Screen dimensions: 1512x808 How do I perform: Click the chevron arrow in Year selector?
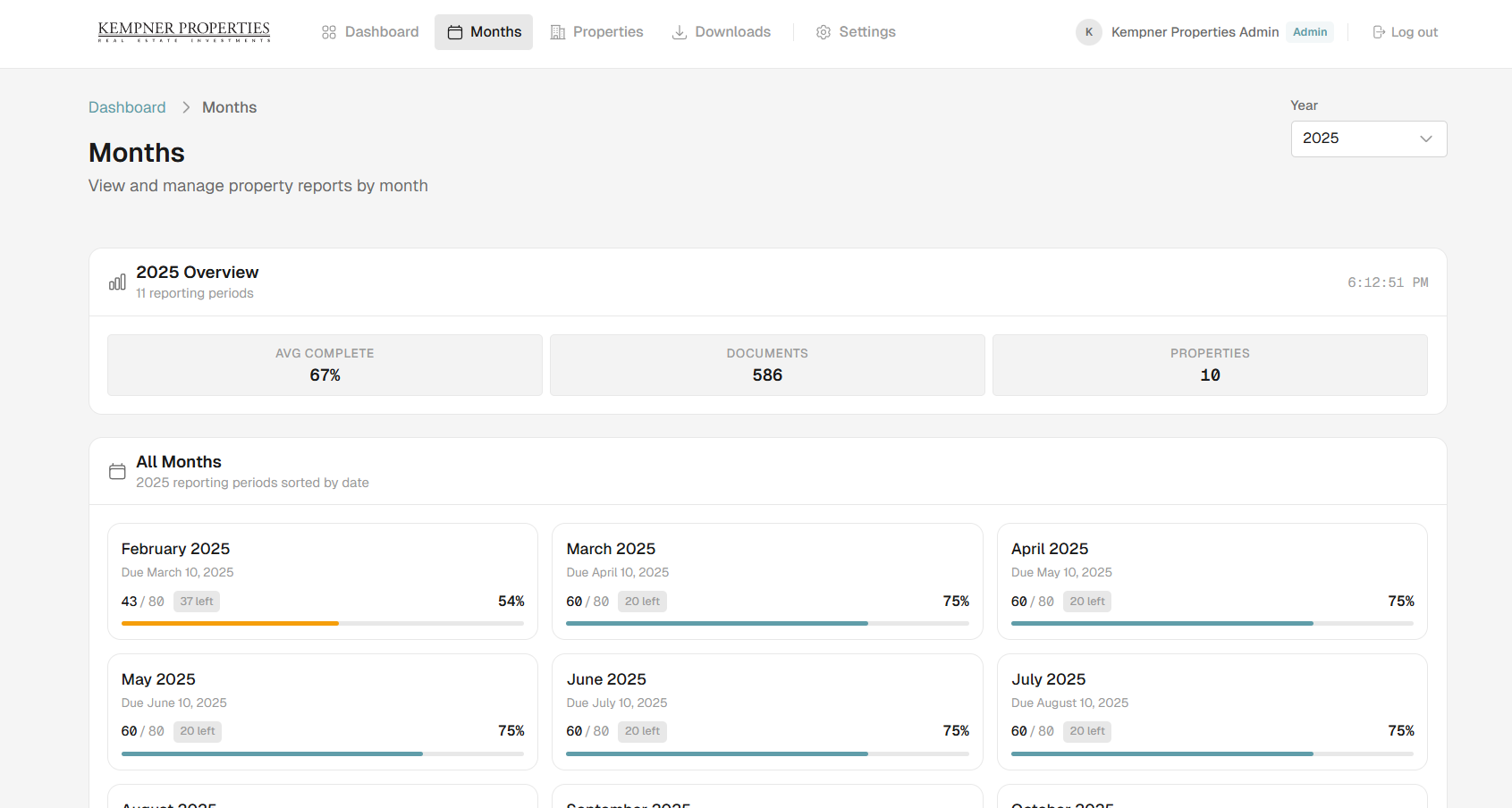tap(1426, 139)
